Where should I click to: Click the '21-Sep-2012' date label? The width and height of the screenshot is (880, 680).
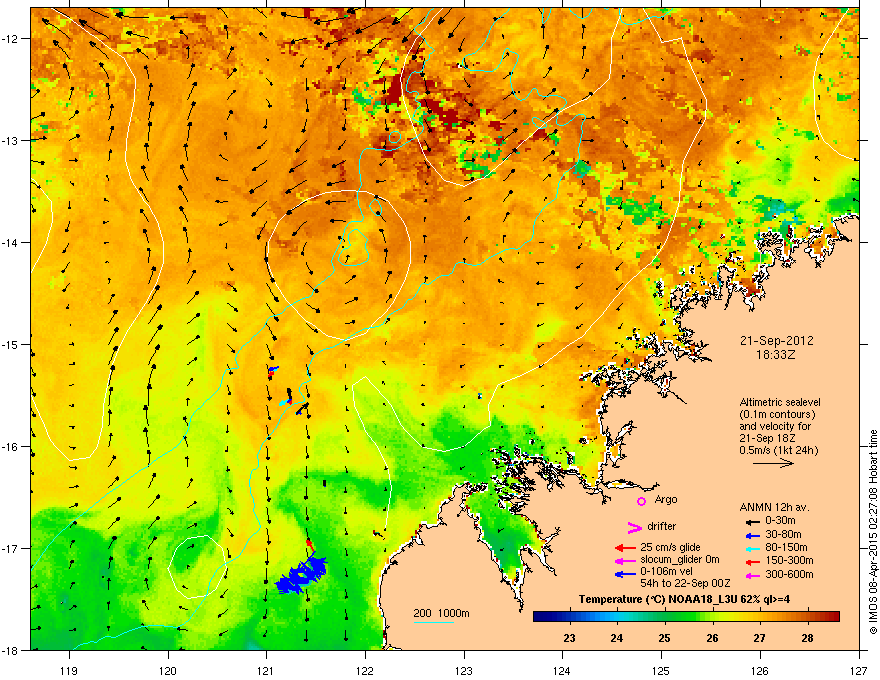click(x=776, y=341)
